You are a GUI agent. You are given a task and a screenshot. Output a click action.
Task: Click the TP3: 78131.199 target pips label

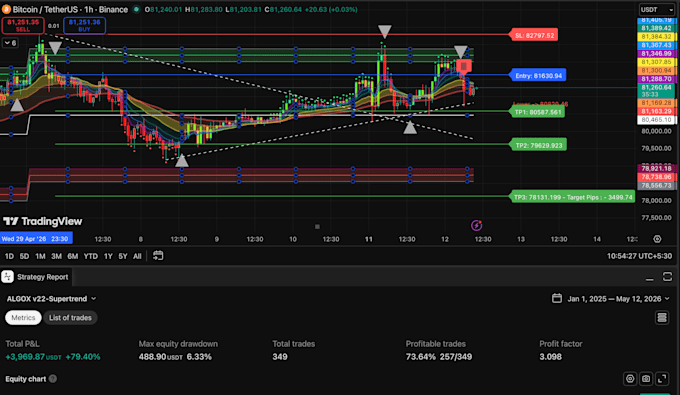pyautogui.click(x=573, y=197)
